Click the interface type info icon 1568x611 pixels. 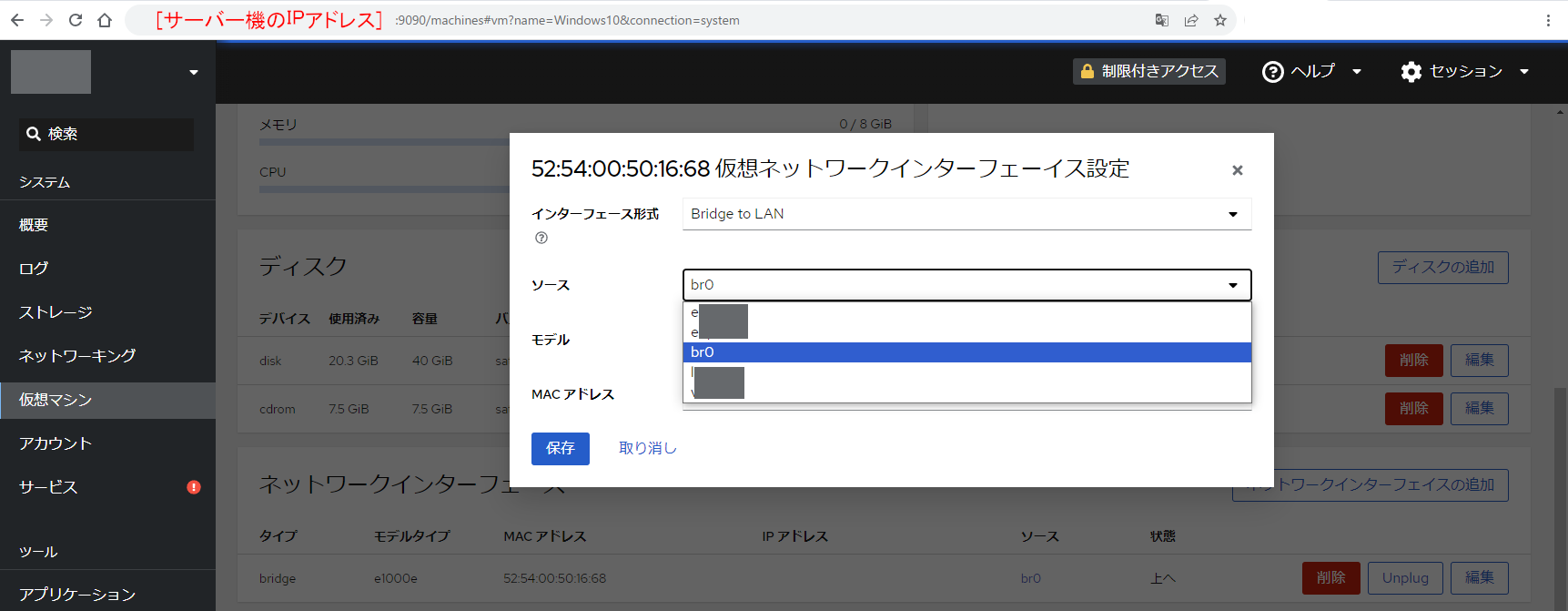(541, 238)
